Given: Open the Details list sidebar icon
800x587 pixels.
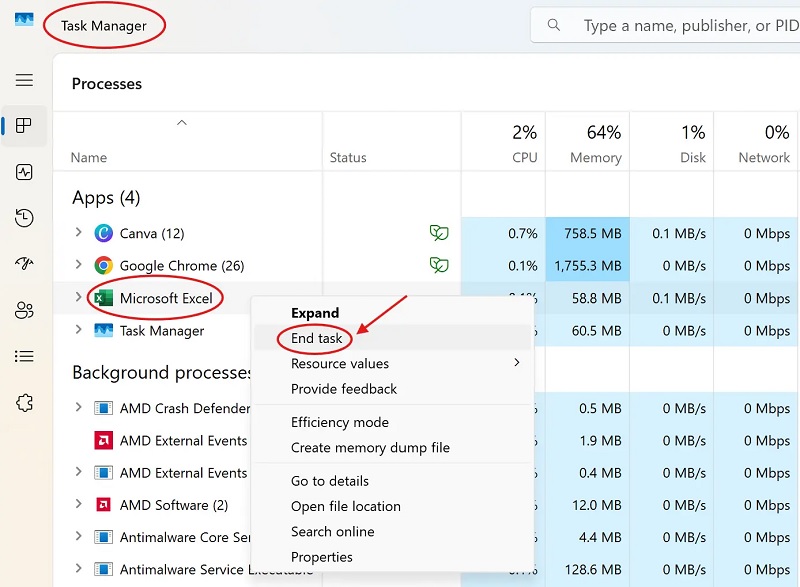Looking at the screenshot, I should coord(24,355).
